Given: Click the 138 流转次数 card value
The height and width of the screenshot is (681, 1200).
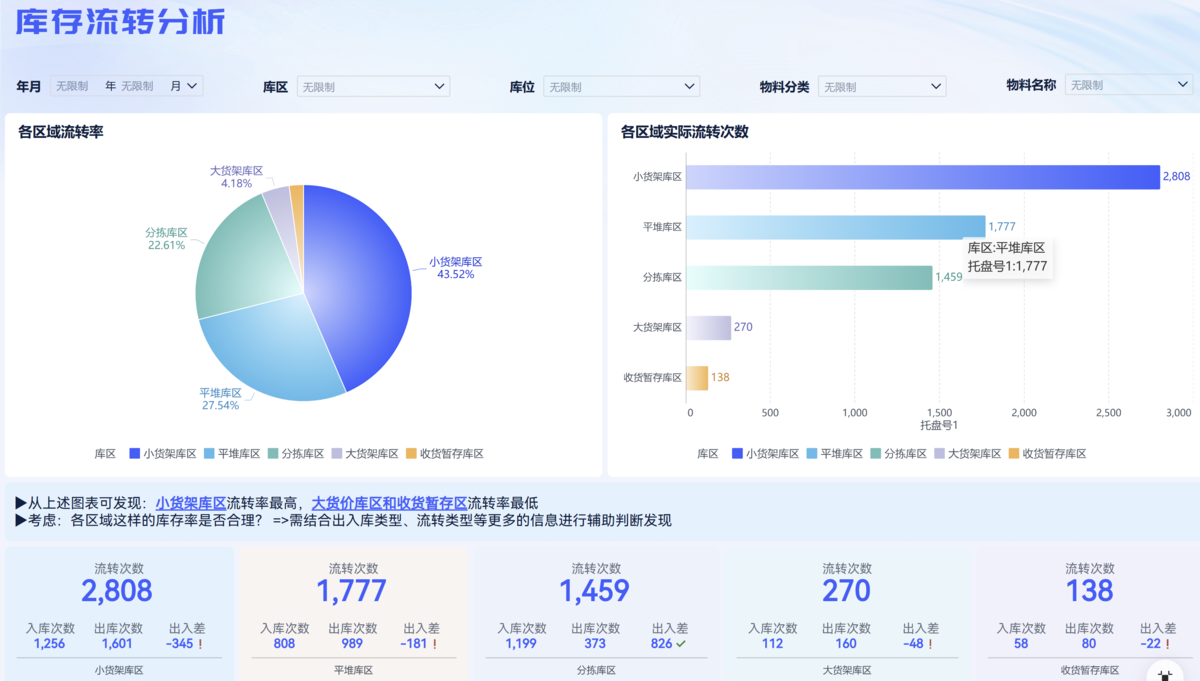Looking at the screenshot, I should click(1090, 591).
